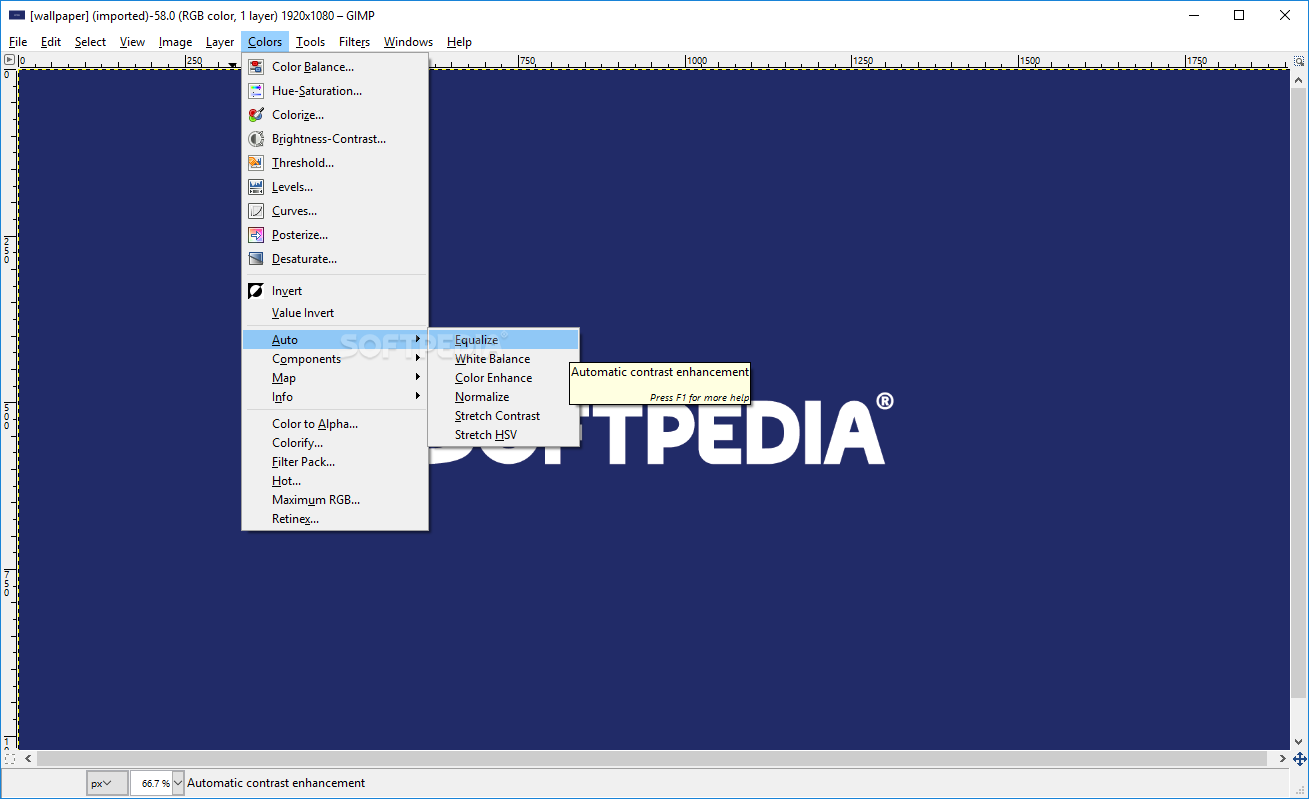This screenshot has width=1309, height=799.
Task: Expand the Map submenu
Action: click(x=335, y=378)
